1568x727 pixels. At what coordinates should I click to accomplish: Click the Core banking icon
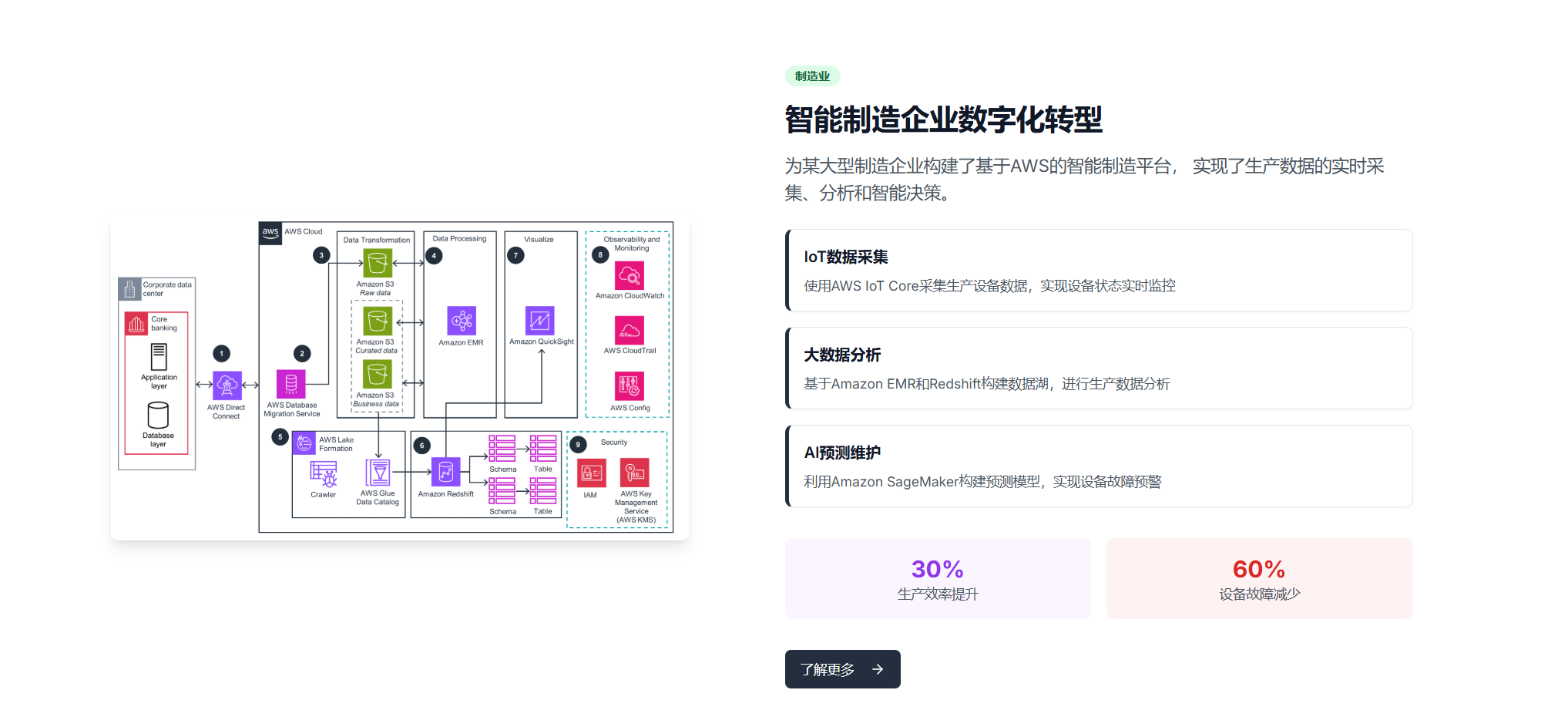pyautogui.click(x=136, y=324)
